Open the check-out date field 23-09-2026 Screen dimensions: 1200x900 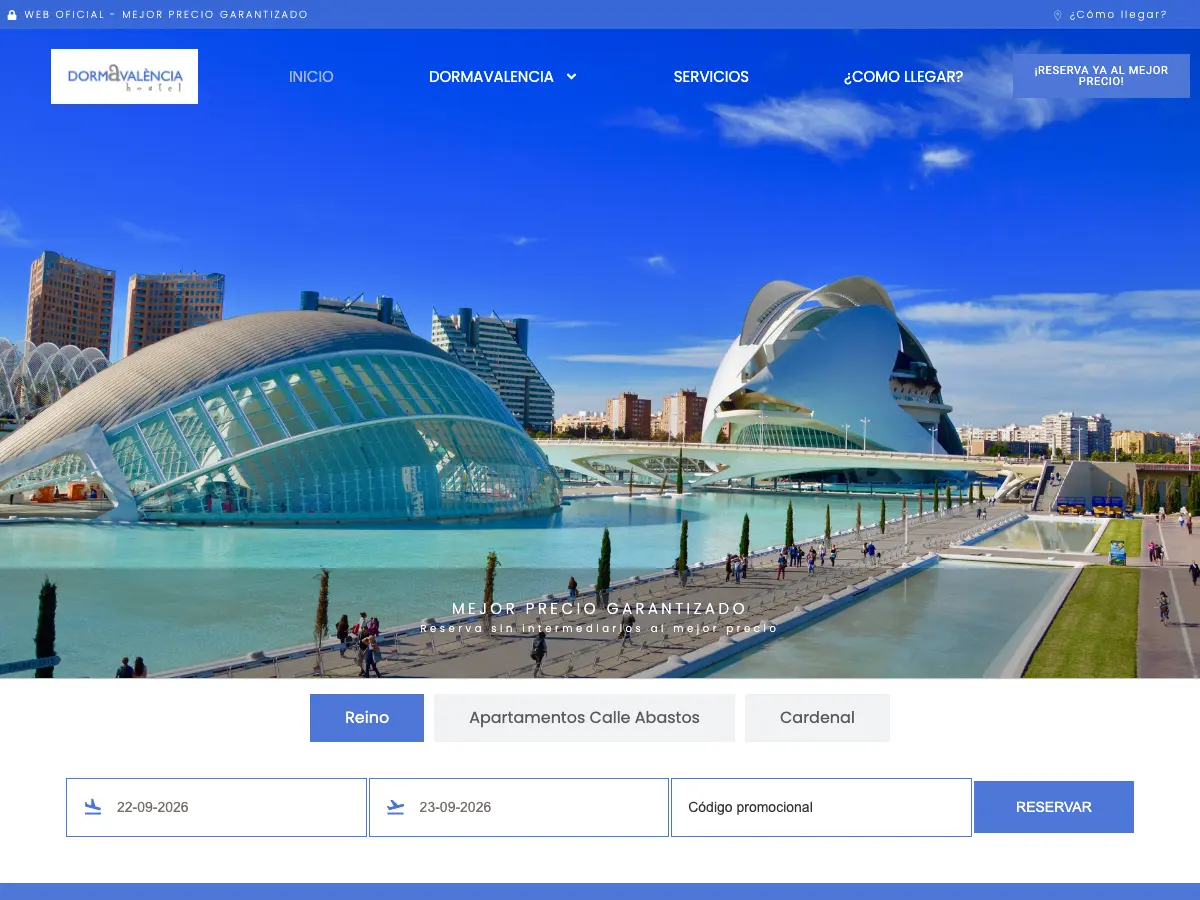pos(519,807)
